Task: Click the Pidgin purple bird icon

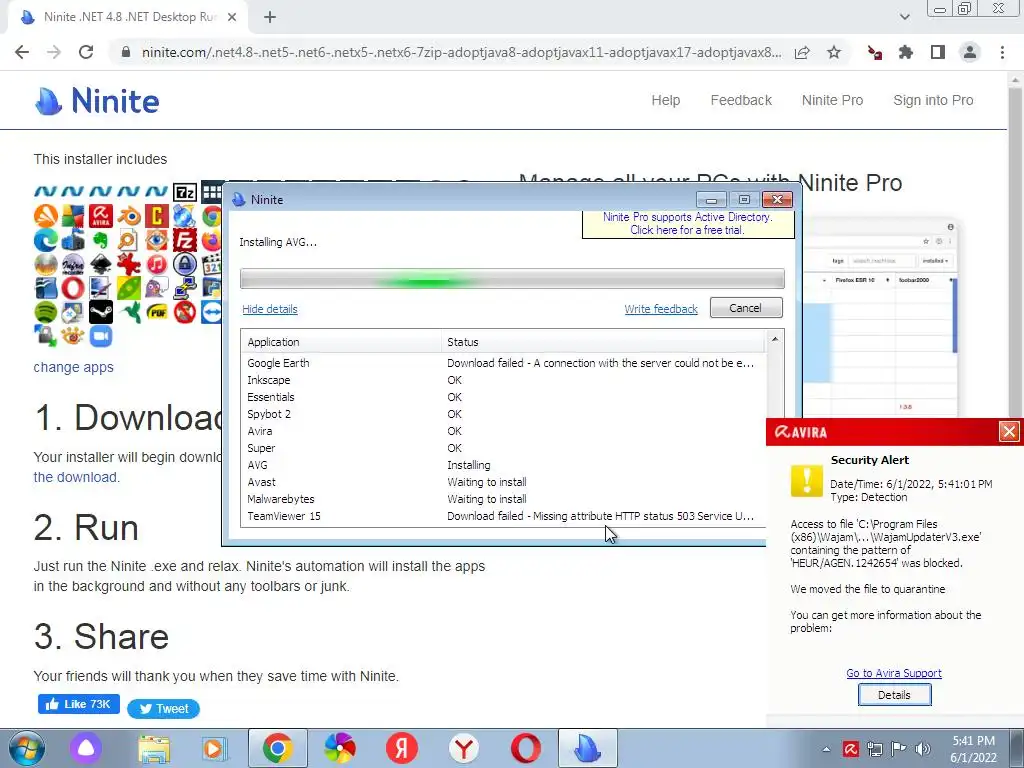Action: point(157,288)
